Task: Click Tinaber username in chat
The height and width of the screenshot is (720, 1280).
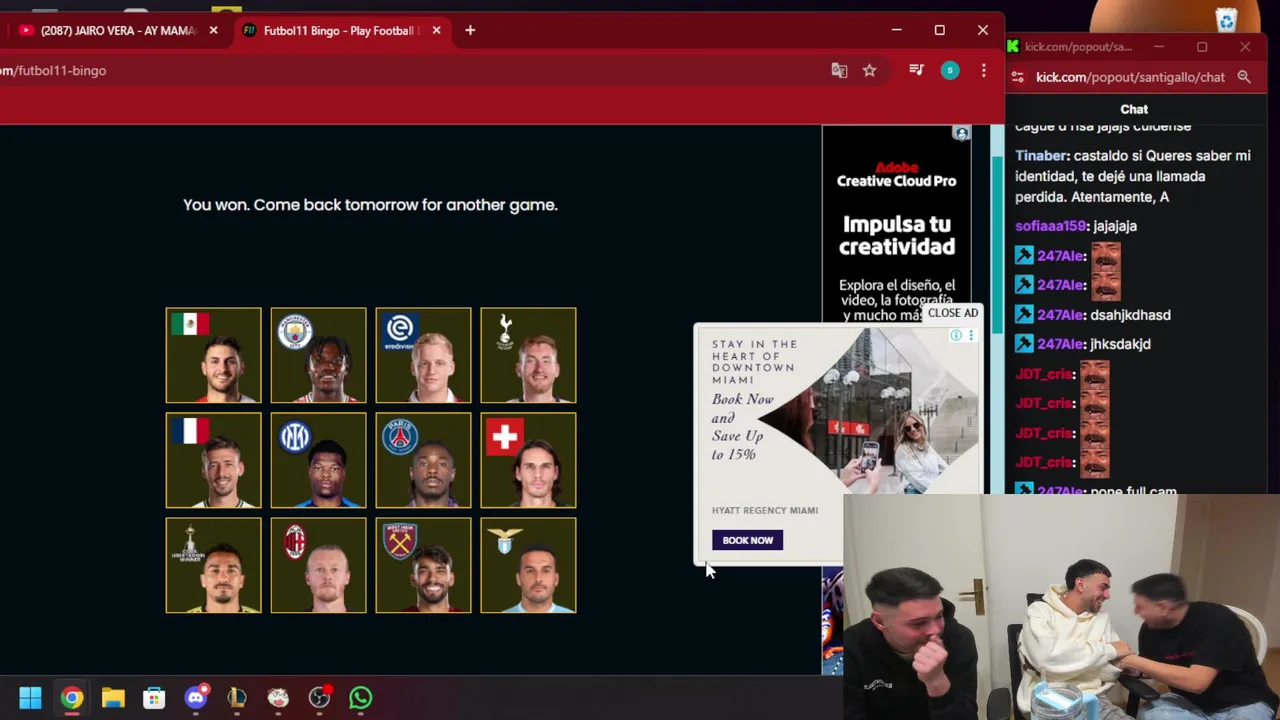Action: (x=1041, y=156)
